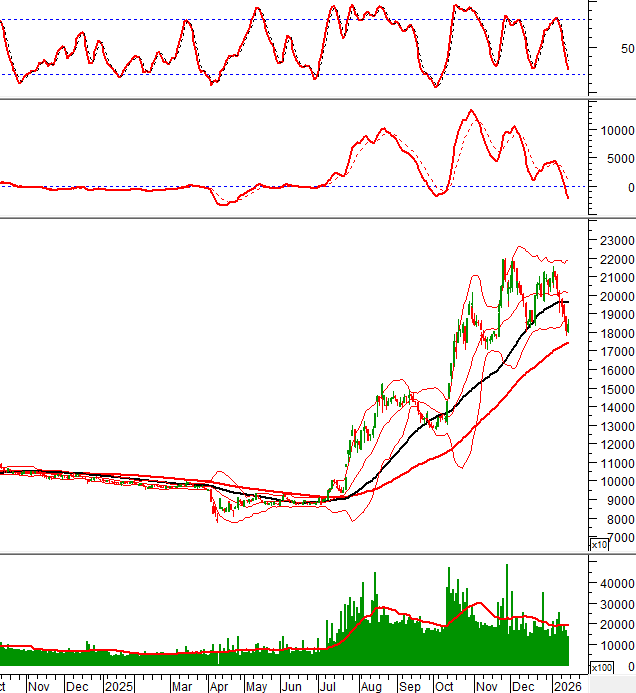Pick the Jul label on time axis

327,686
